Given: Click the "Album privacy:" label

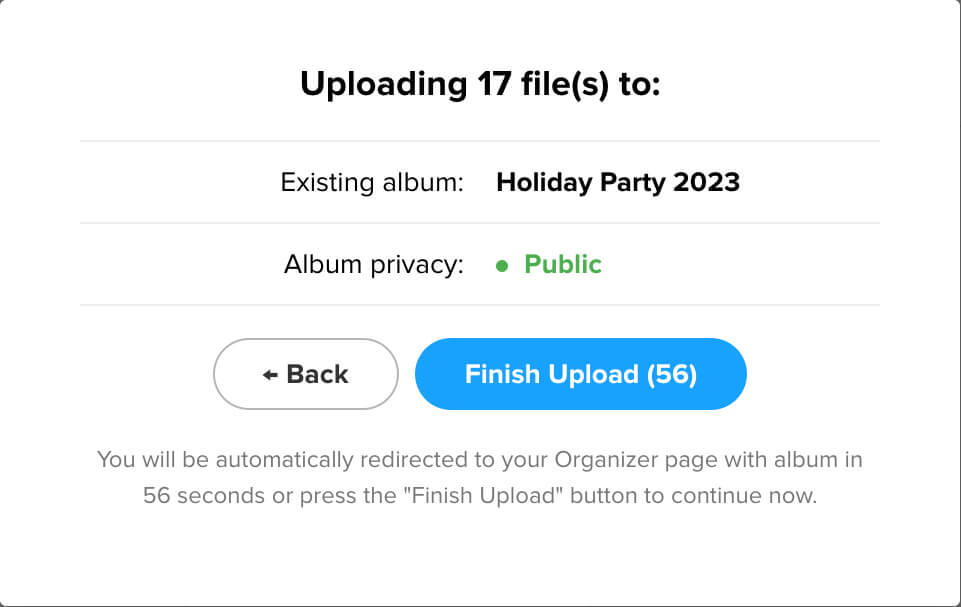Looking at the screenshot, I should (374, 265).
